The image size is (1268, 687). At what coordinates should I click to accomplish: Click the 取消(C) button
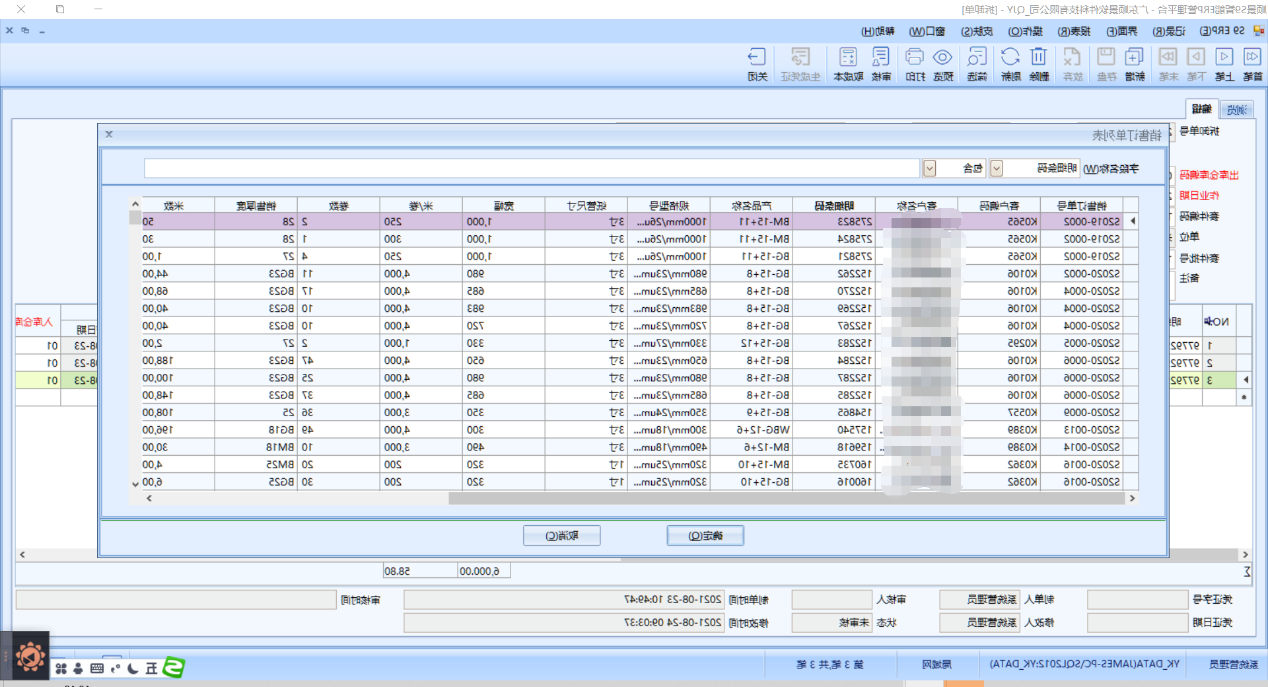click(x=561, y=535)
